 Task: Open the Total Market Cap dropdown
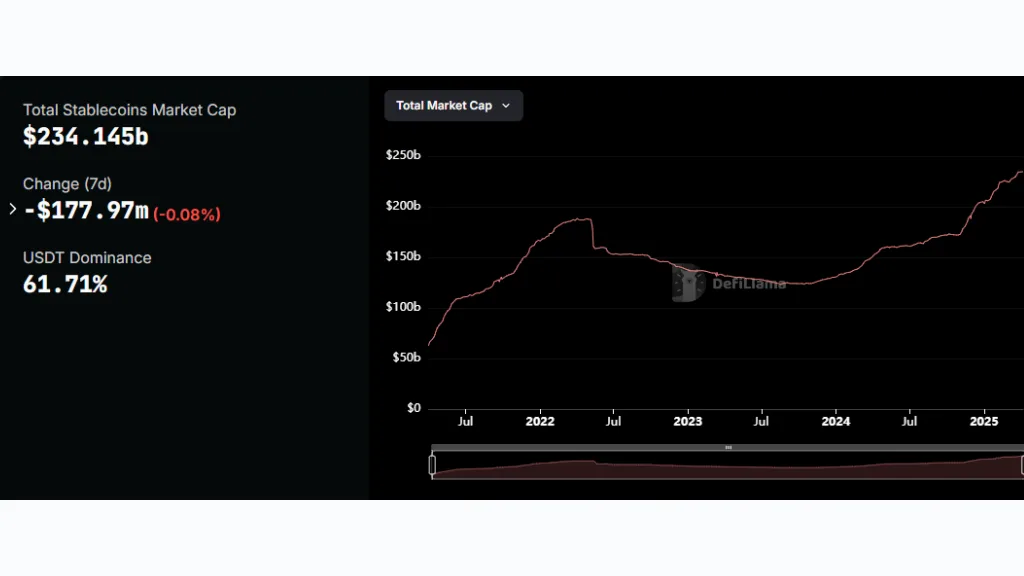pyautogui.click(x=444, y=105)
